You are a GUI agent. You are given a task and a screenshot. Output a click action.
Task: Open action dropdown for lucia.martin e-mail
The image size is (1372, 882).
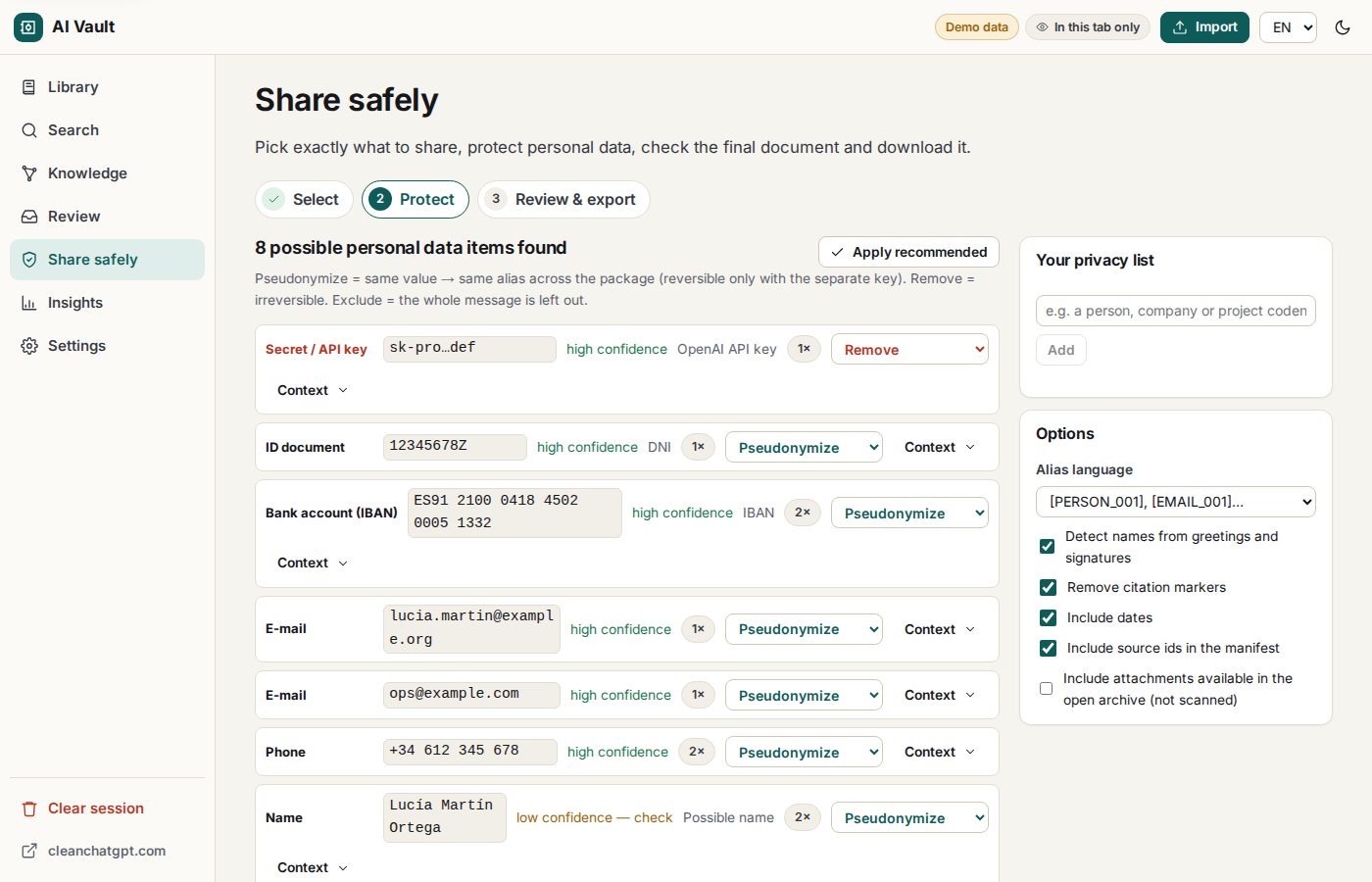(804, 629)
